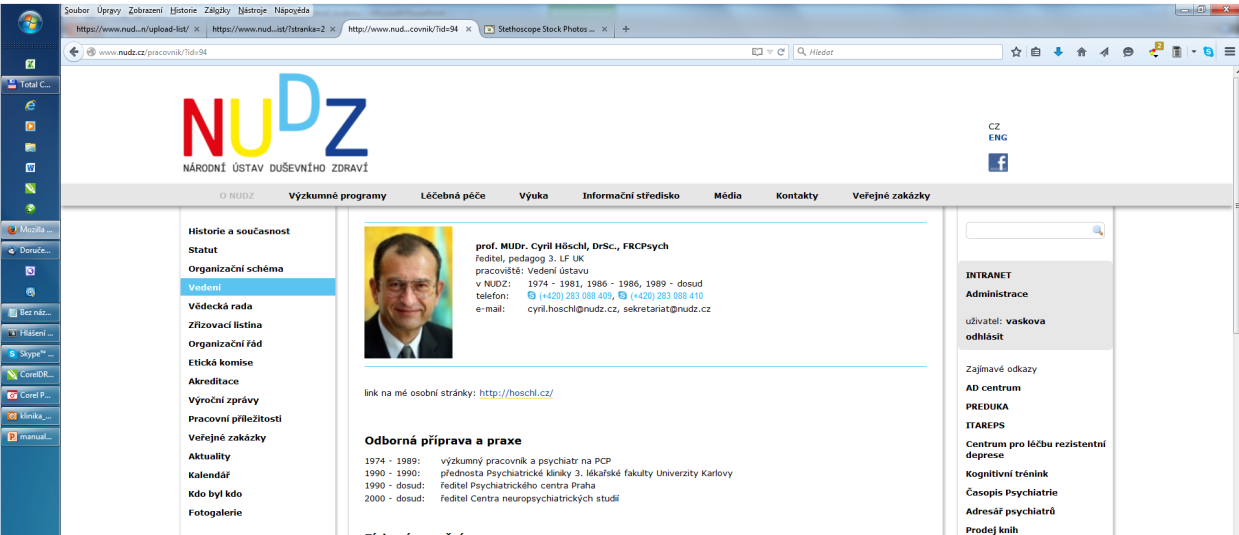The width and height of the screenshot is (1239, 535).
Task: Open the Historie menu
Action: tap(184, 9)
